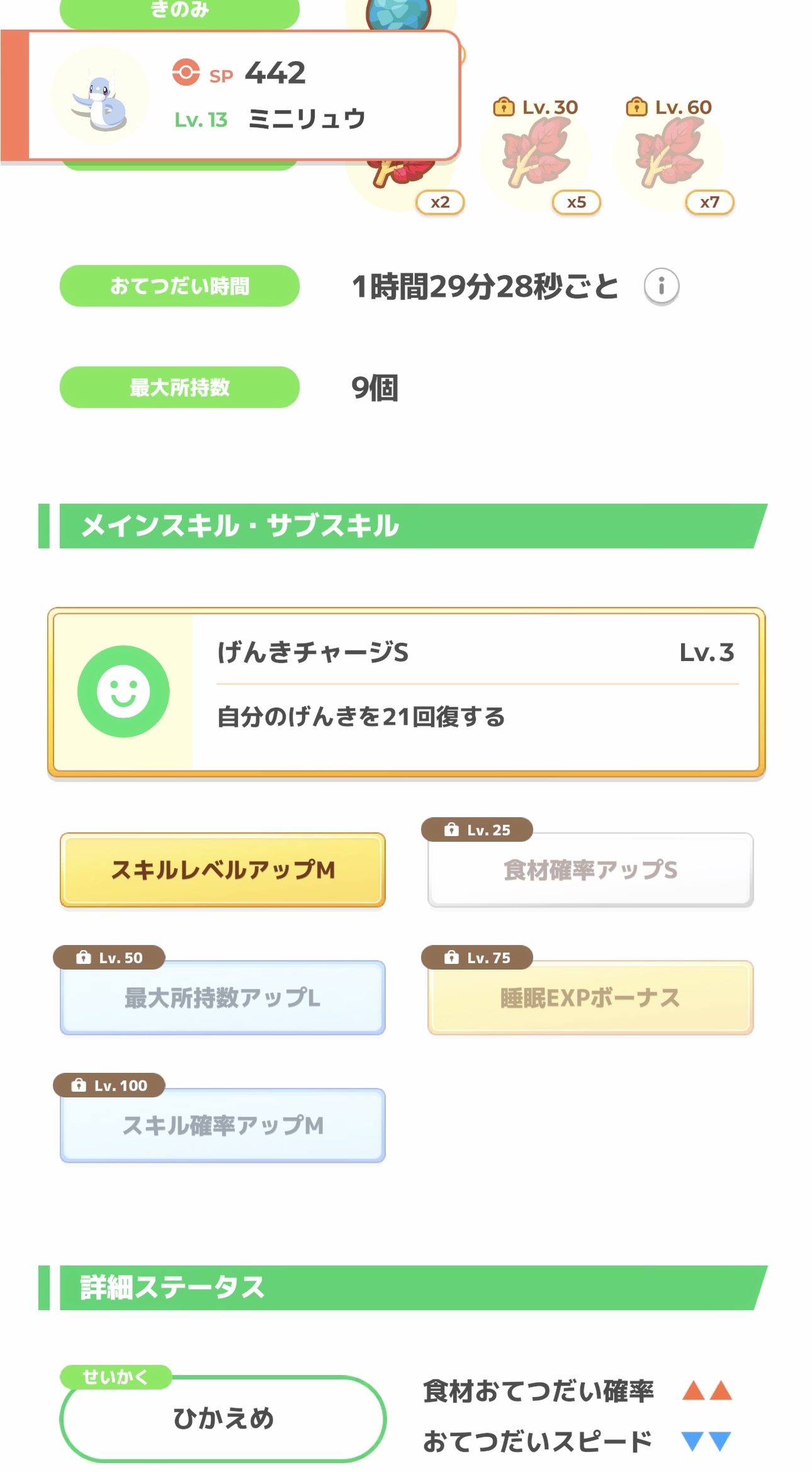The width and height of the screenshot is (812, 1472).
Task: Tap the red up arrows for ingredient rate
Action: 707,1390
